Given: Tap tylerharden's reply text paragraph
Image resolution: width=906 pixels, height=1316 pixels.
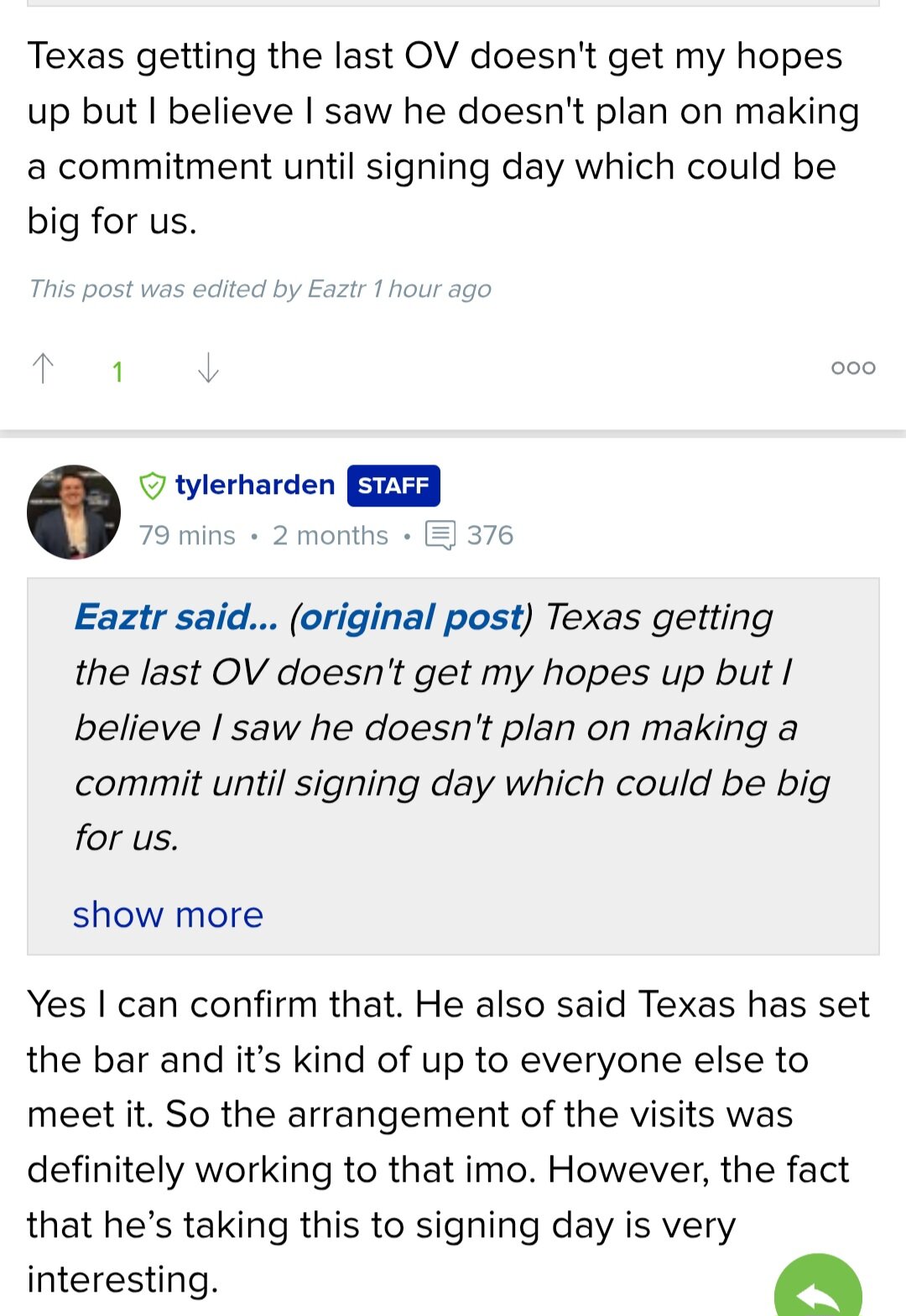Looking at the screenshot, I should click(x=449, y=1142).
